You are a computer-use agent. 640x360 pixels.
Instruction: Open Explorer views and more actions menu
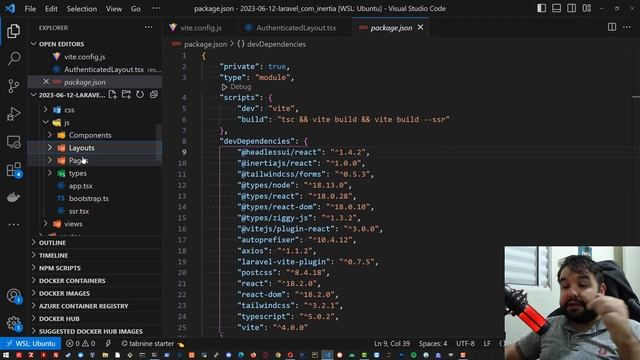click(x=149, y=27)
